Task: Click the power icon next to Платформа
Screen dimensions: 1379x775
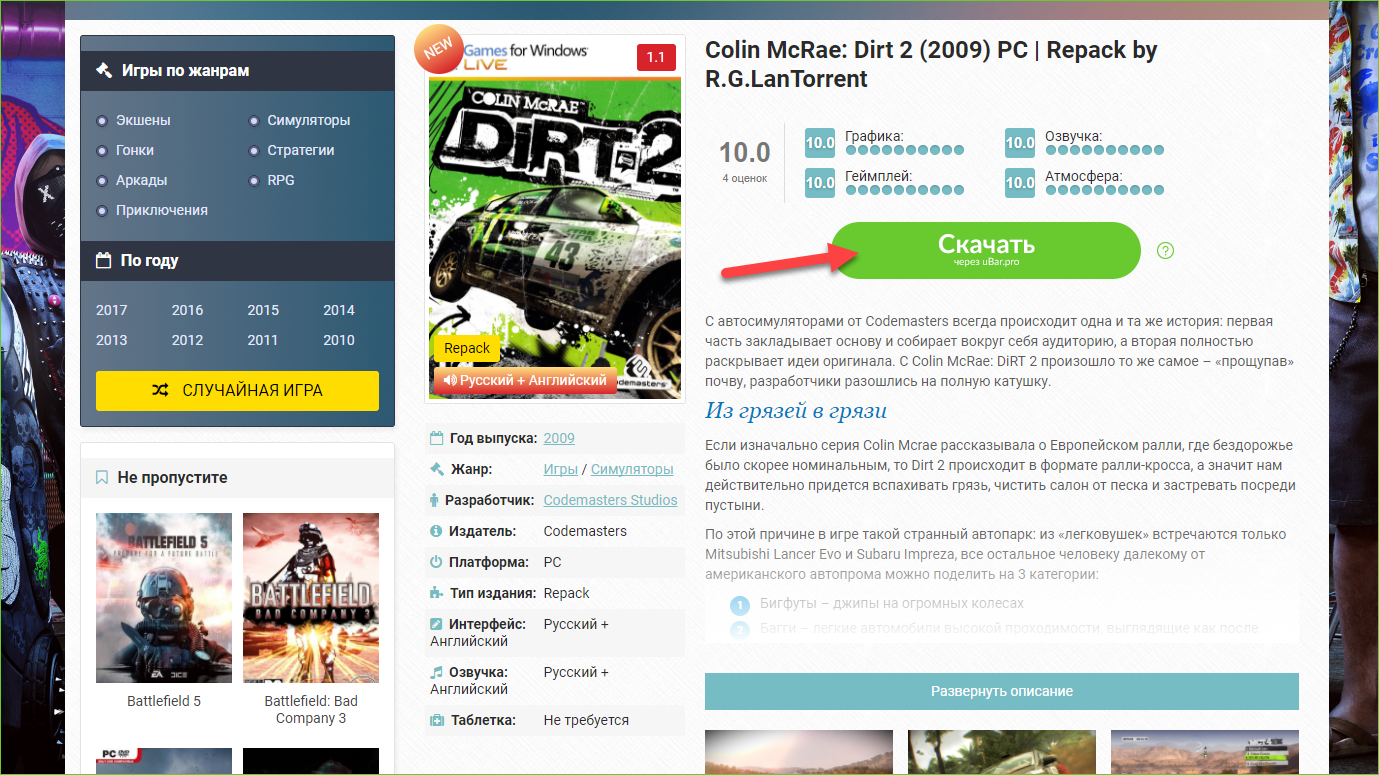Action: (436, 562)
